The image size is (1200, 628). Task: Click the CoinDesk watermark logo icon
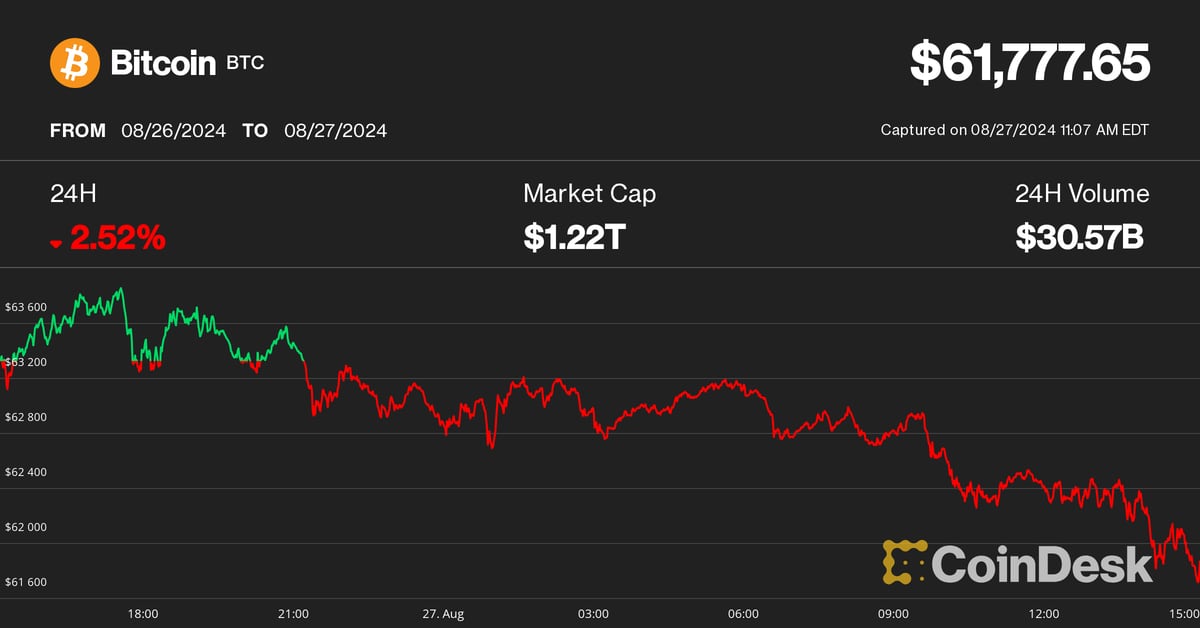tap(904, 562)
